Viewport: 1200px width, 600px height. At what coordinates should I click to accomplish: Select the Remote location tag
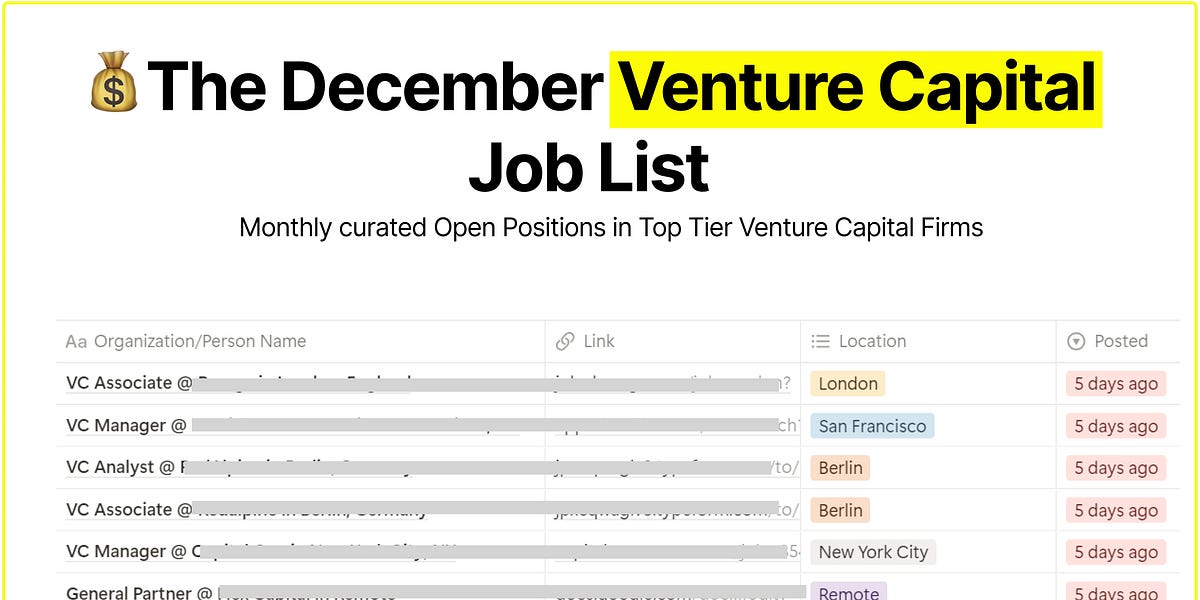click(x=849, y=593)
